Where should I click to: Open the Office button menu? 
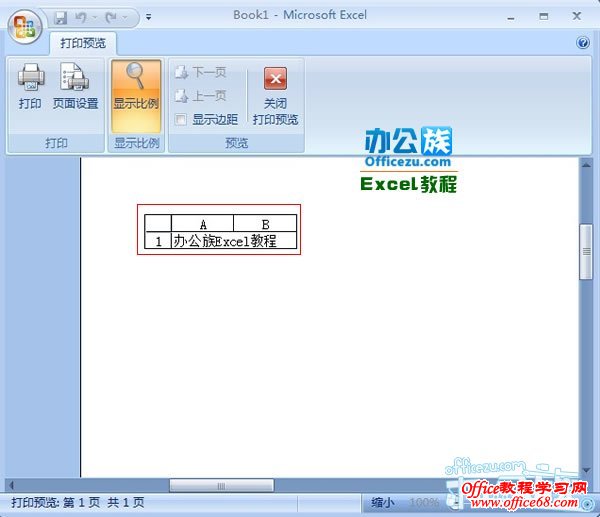(x=25, y=26)
